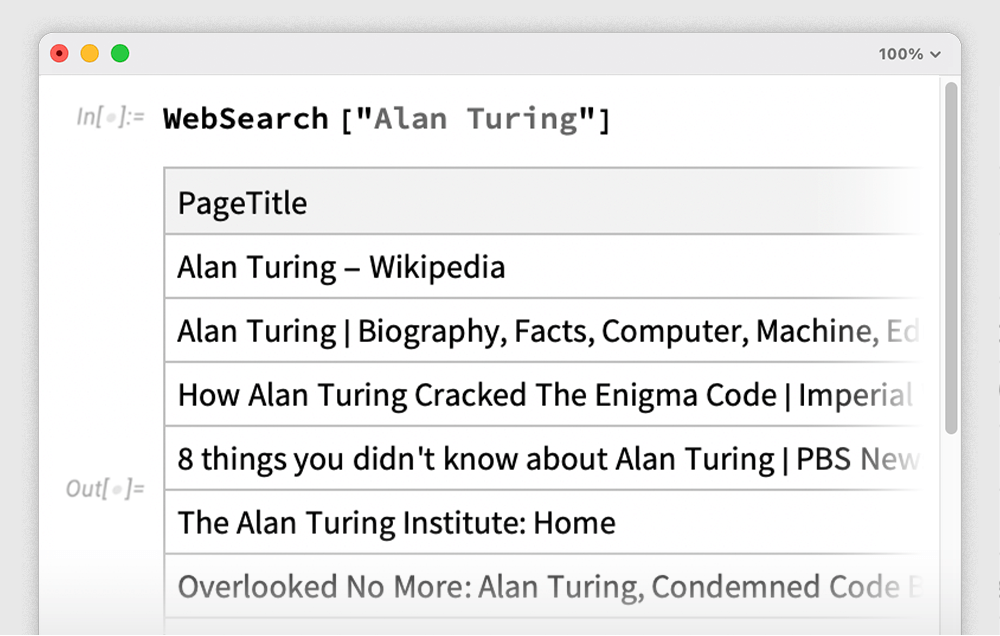The width and height of the screenshot is (1000, 636).
Task: Click the yellow minimize window button
Action: pos(90,54)
